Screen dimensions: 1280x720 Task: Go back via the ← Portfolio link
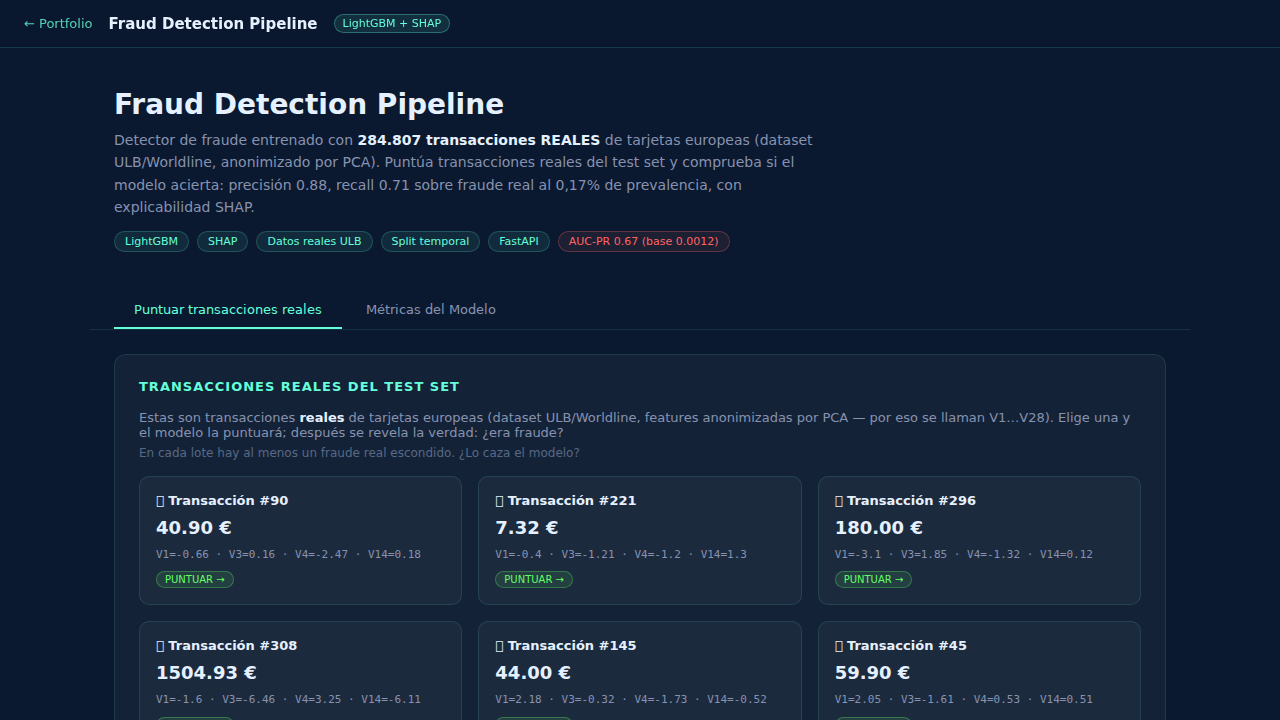(58, 24)
